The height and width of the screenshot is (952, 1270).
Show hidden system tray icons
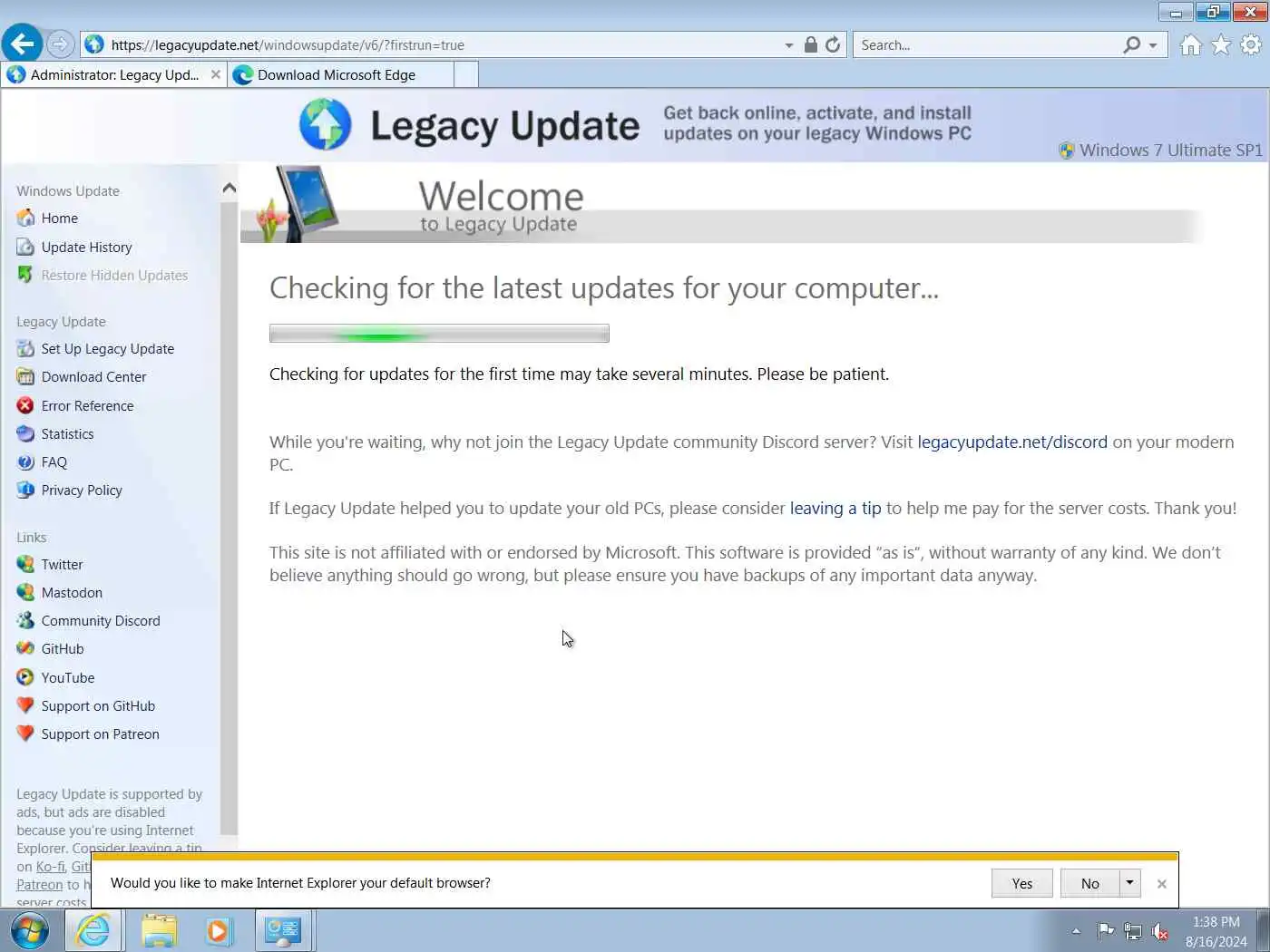1076,930
